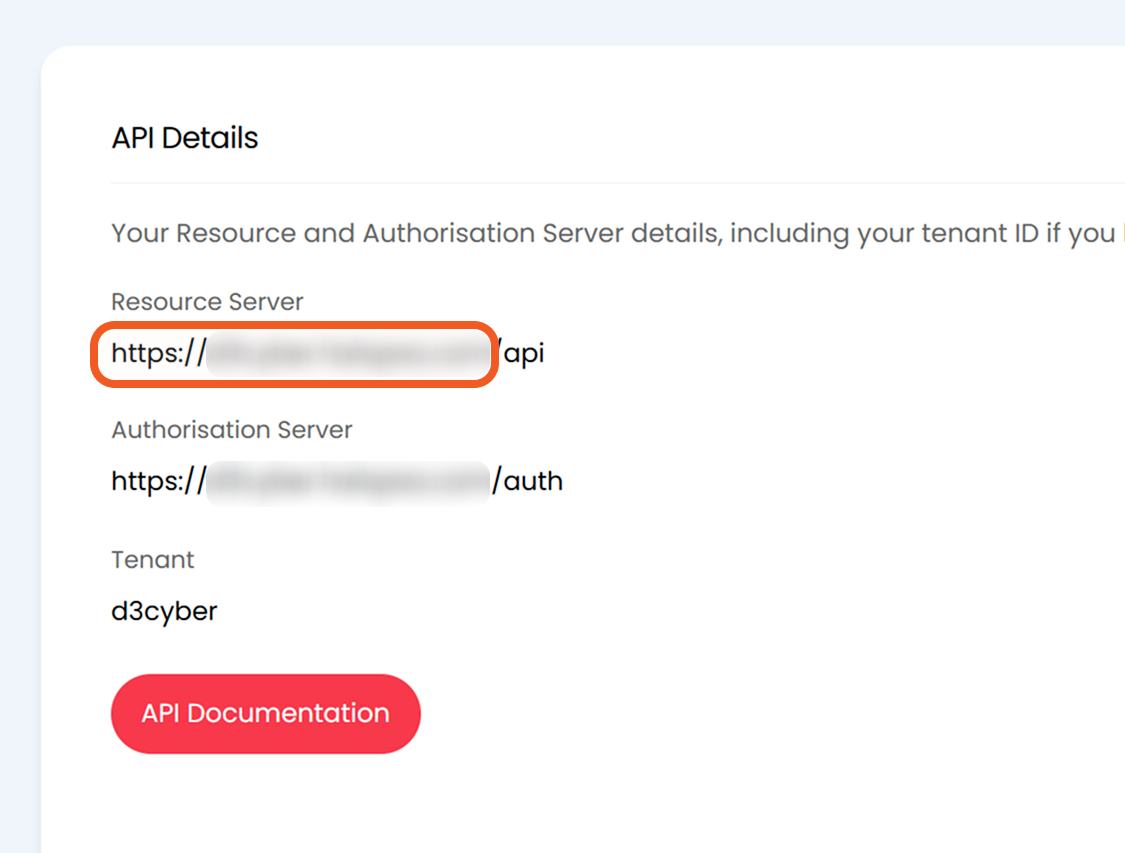Click the blurred hostname in Authorisation Server URL

click(348, 481)
